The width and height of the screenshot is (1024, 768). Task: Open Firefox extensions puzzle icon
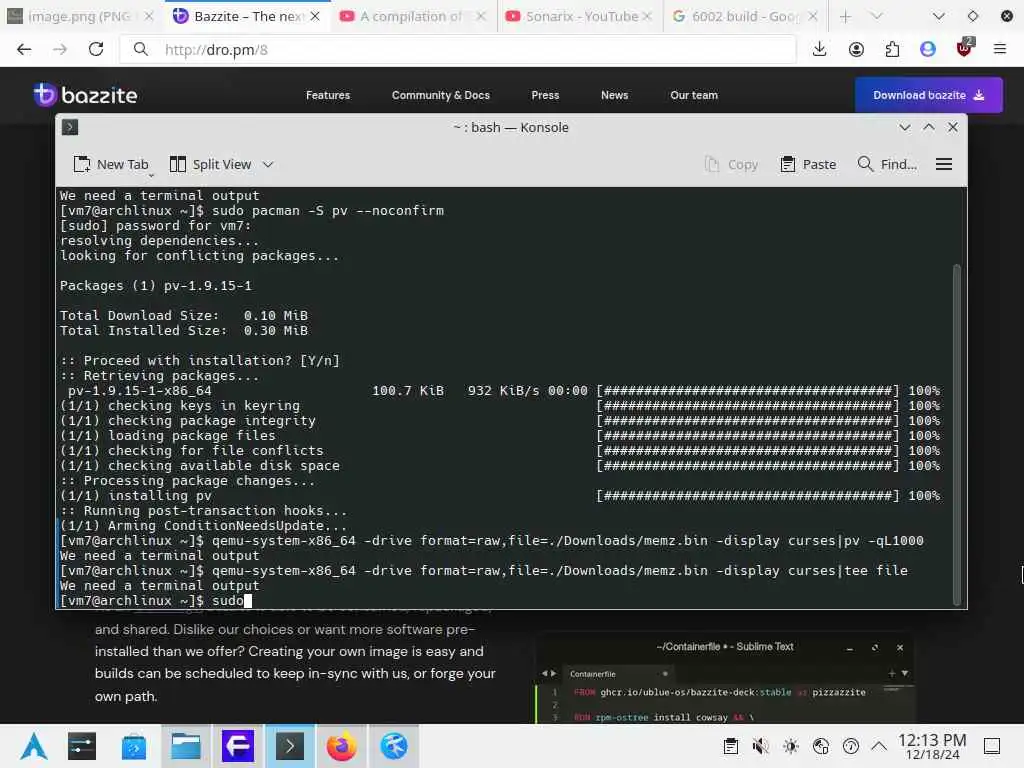pos(892,50)
